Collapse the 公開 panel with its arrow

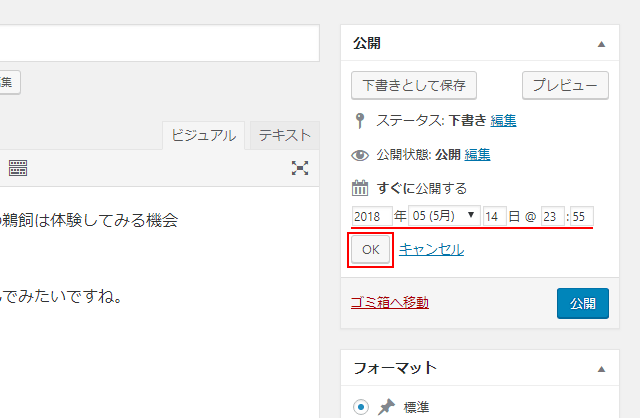[601, 45]
